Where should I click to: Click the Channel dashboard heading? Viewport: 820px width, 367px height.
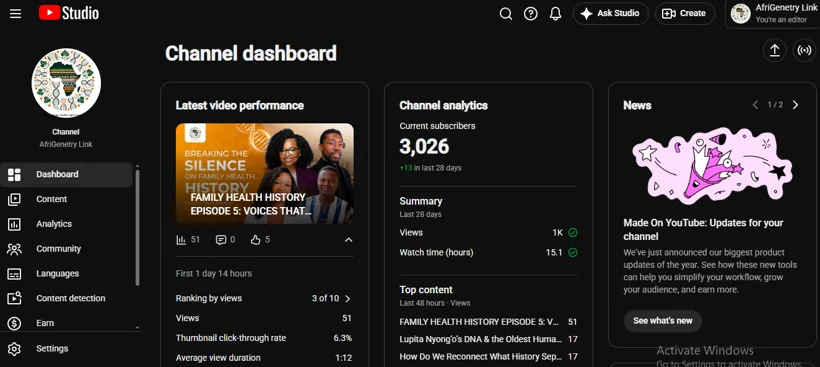250,53
